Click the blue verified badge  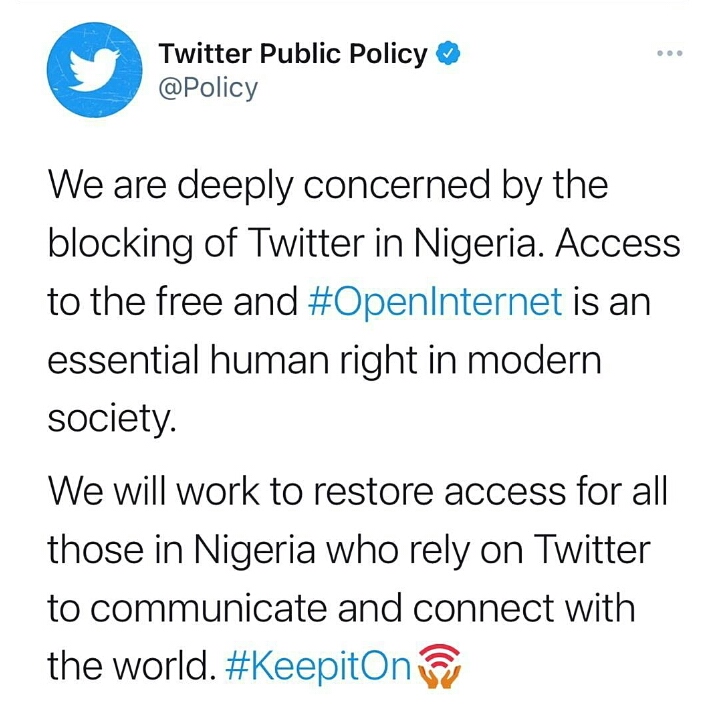[x=449, y=54]
